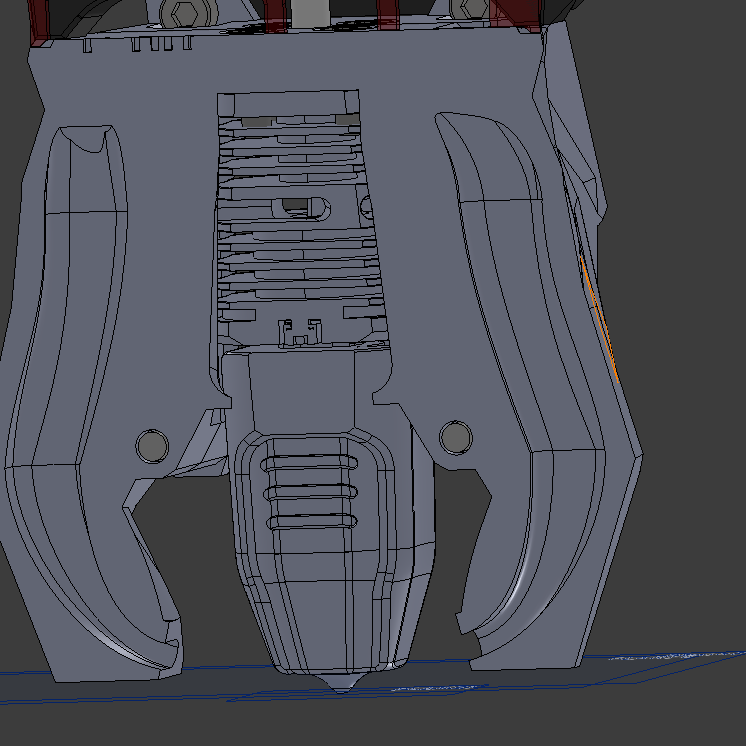This screenshot has height=746, width=746.
Task: Click the right round pin hole on the model
Action: tap(456, 437)
